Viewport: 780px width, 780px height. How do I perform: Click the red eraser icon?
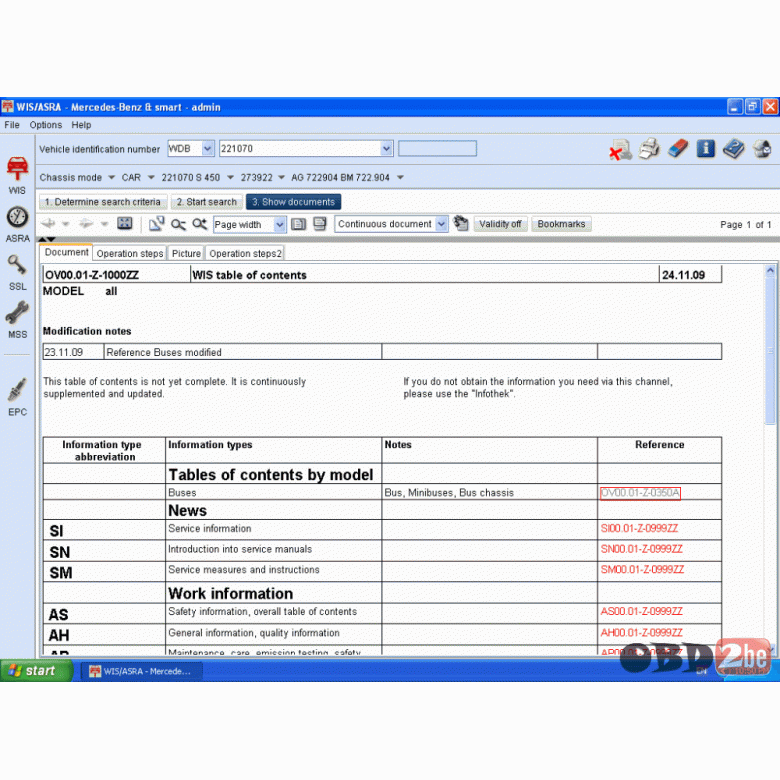(678, 148)
